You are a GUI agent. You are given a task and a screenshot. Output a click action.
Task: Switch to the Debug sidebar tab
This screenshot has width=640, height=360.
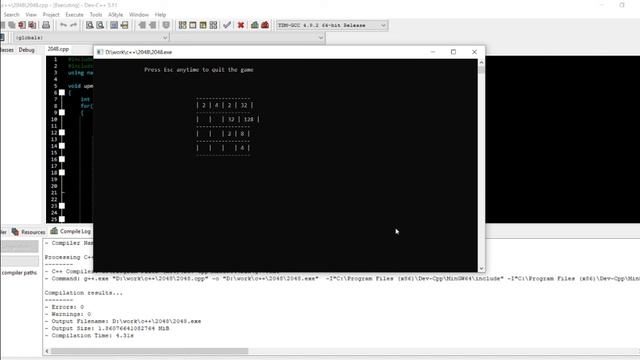pos(27,50)
